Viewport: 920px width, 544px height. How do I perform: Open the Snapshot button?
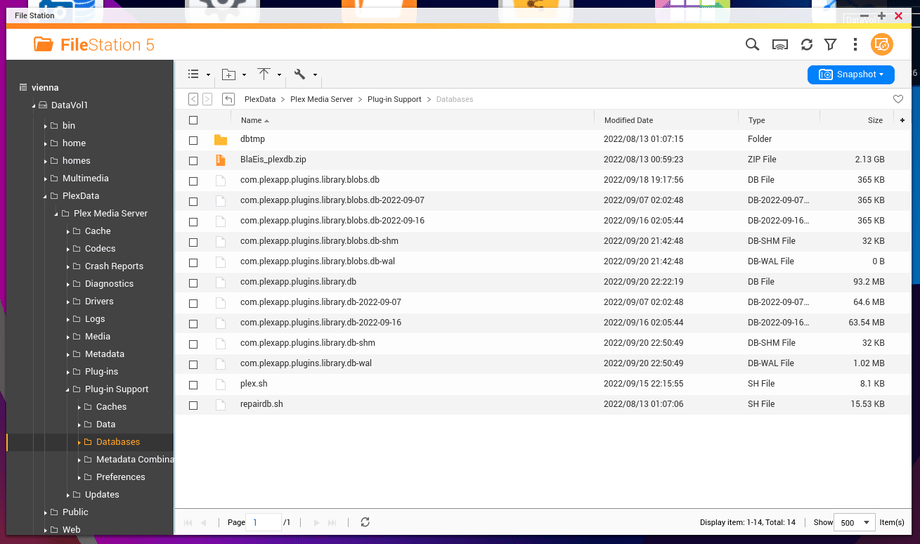click(x=851, y=75)
